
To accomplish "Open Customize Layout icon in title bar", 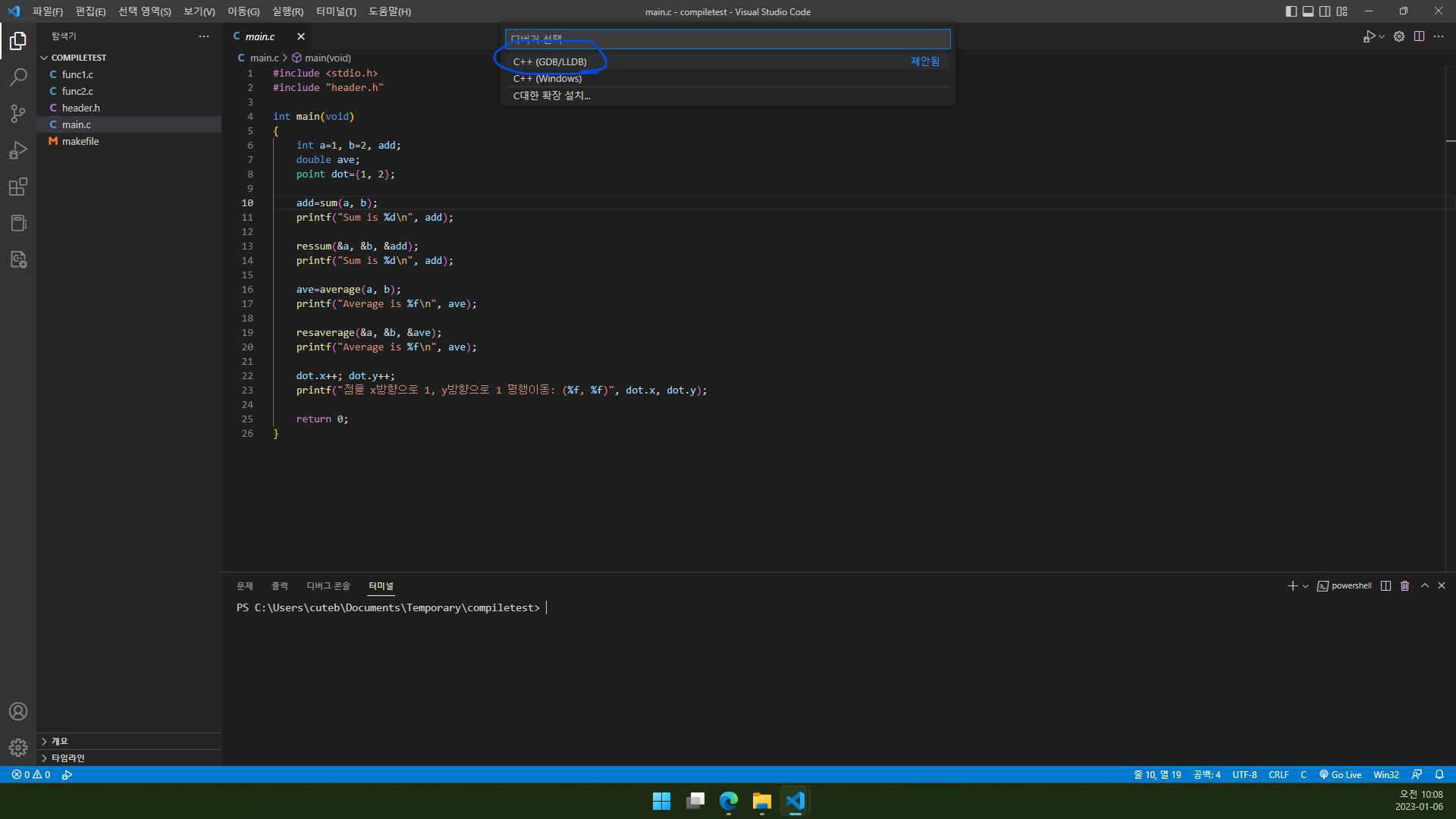I will pos(1342,11).
